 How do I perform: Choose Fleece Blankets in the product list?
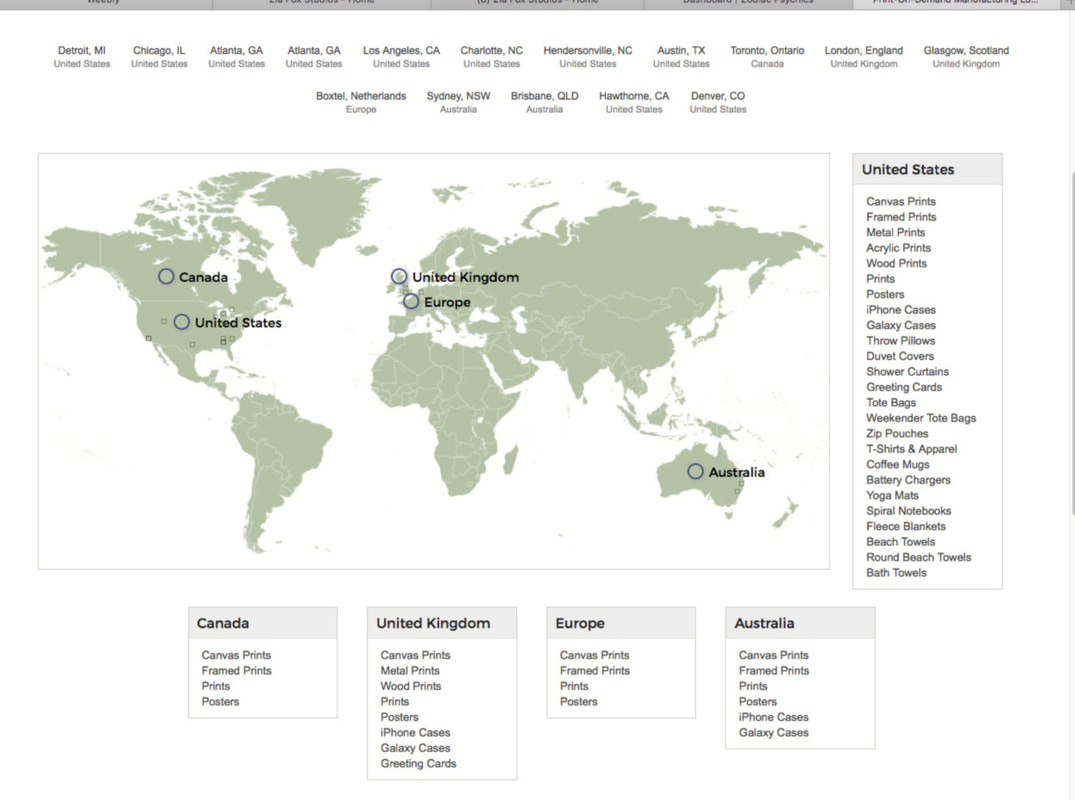[x=906, y=526]
